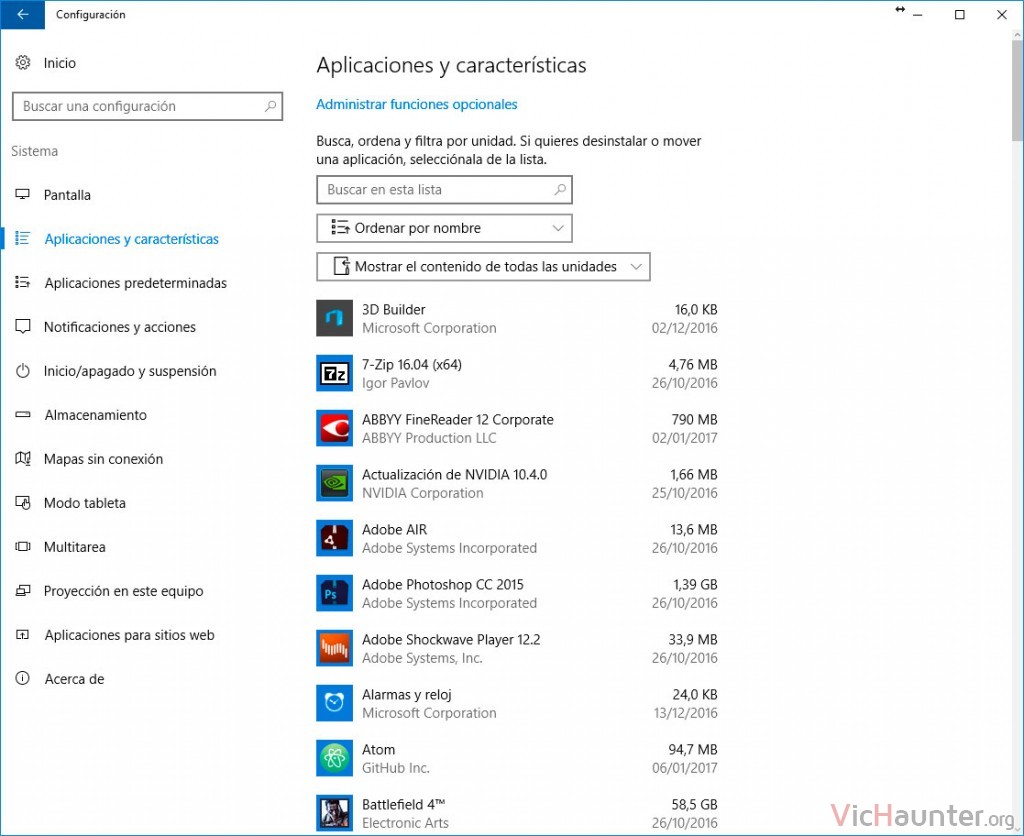This screenshot has height=836, width=1024.
Task: Click the 3D Builder app icon
Action: pos(334,318)
